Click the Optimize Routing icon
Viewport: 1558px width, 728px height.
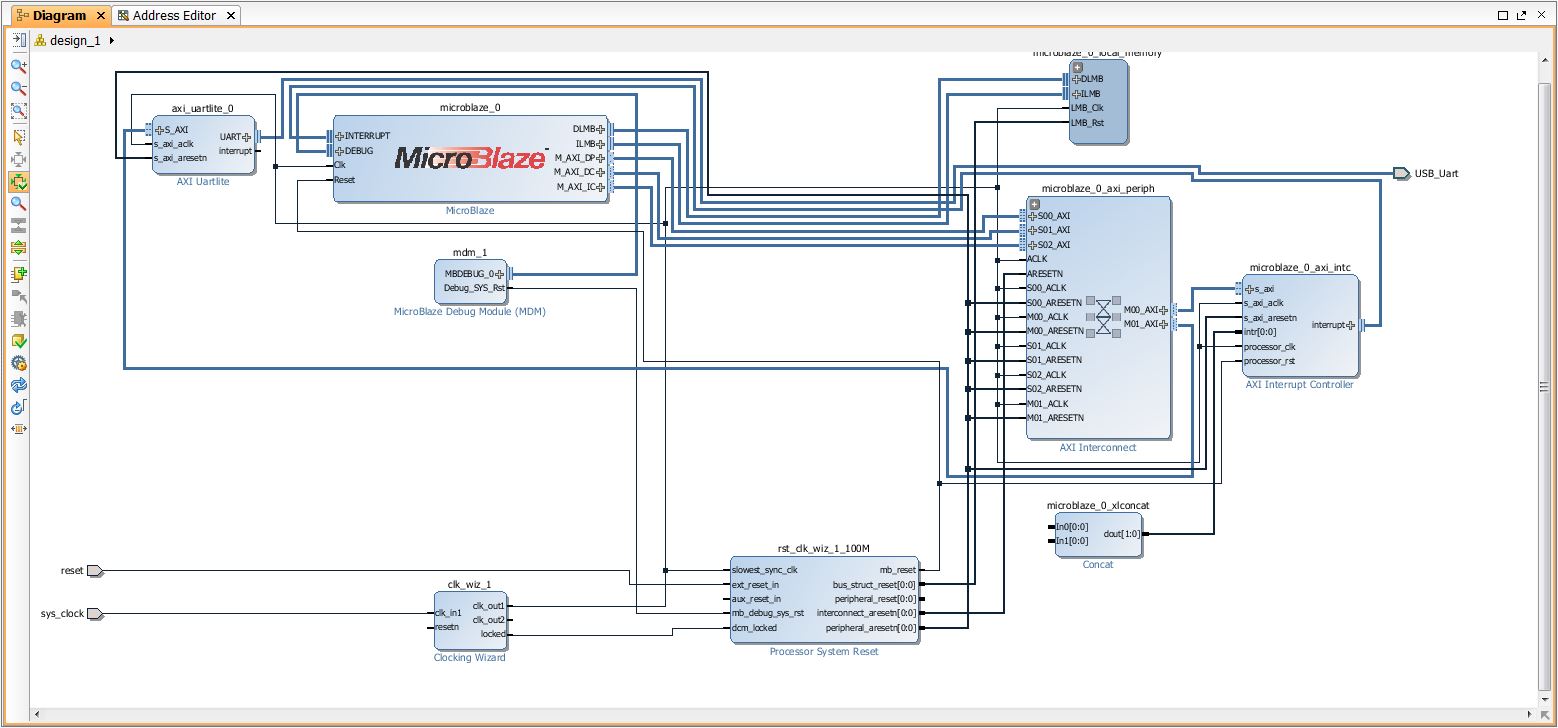tap(18, 407)
